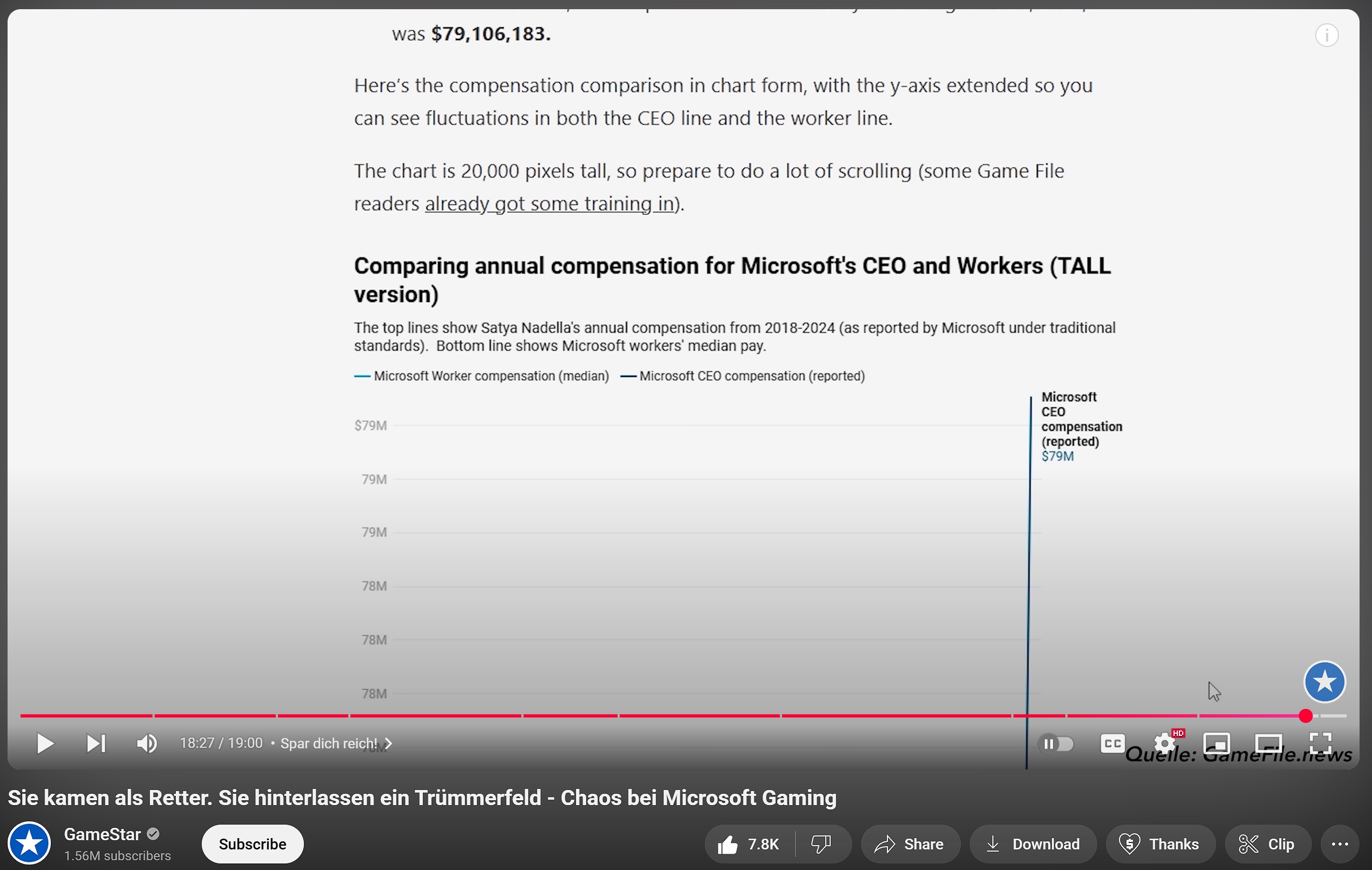Open the Thanks donation option
This screenshot has height=870, width=1372.
(x=1159, y=844)
